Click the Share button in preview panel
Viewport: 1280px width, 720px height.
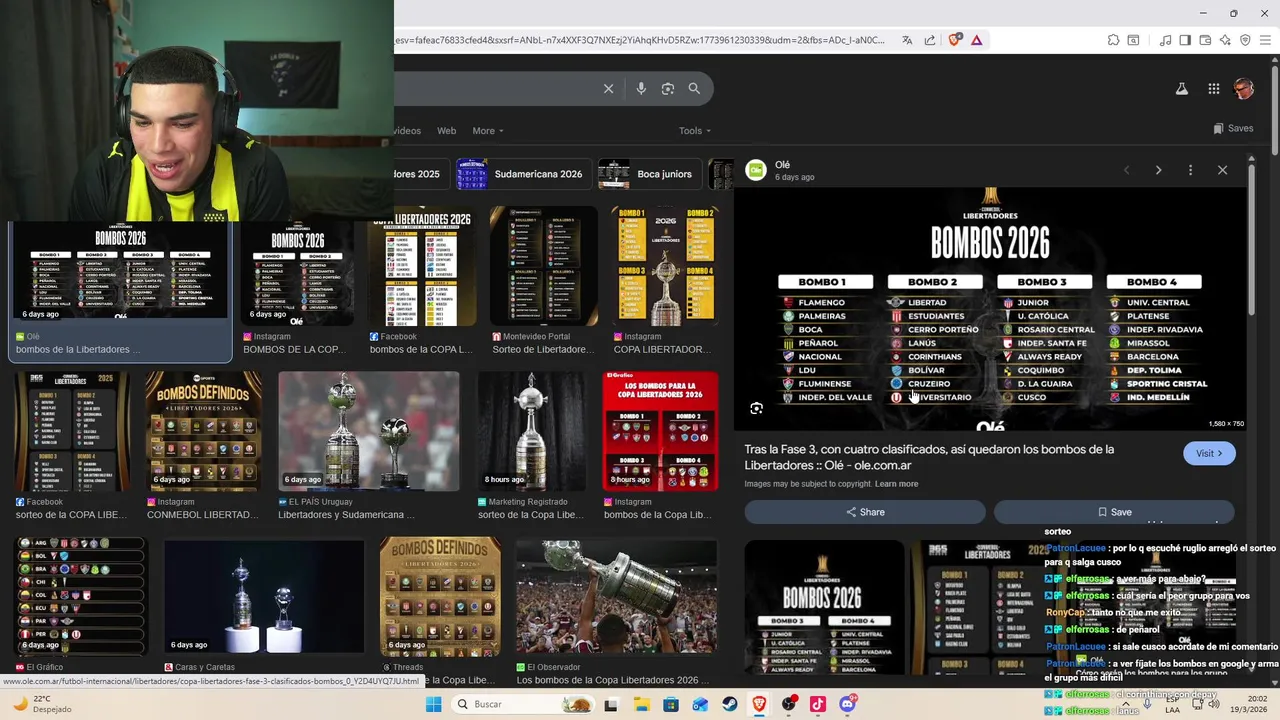(x=865, y=512)
